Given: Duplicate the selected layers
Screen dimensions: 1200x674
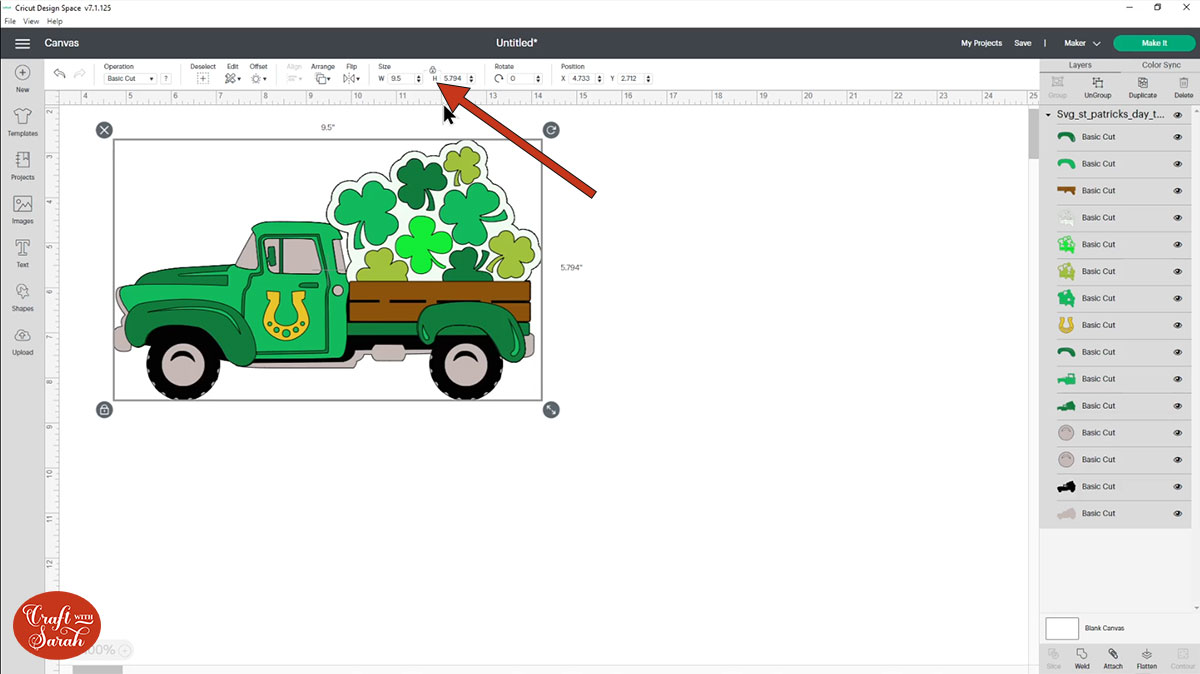Looking at the screenshot, I should (x=1140, y=88).
